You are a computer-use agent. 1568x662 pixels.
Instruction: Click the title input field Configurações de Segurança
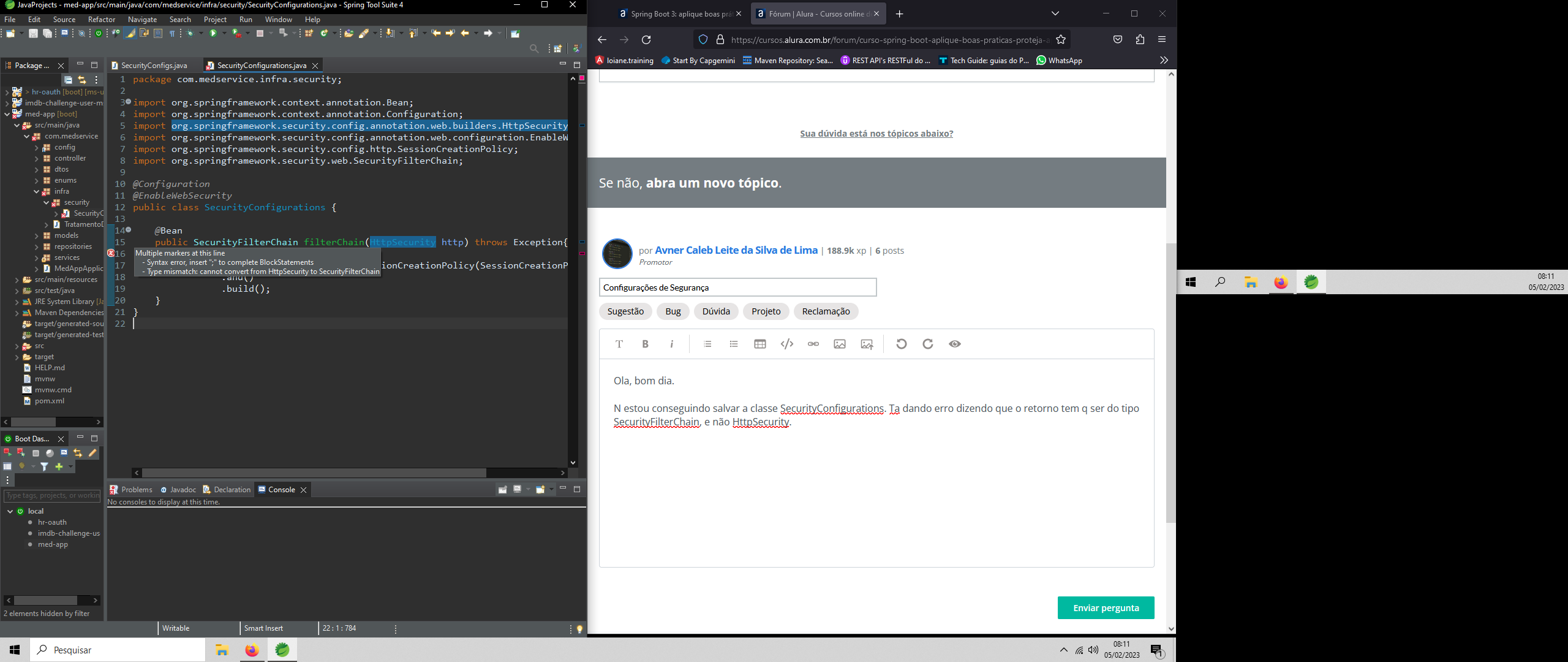[737, 287]
